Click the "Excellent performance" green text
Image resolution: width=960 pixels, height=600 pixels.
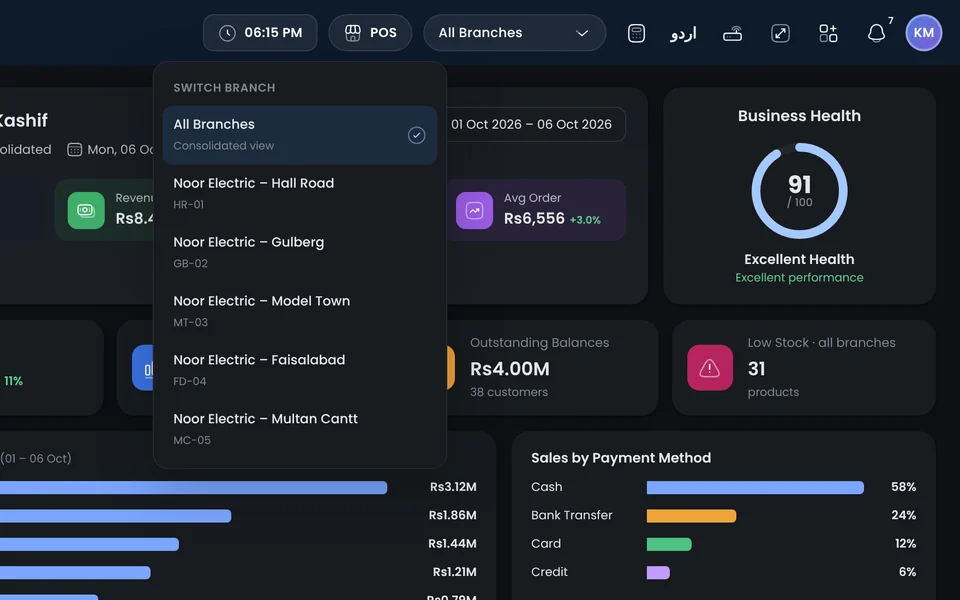pyautogui.click(x=800, y=277)
